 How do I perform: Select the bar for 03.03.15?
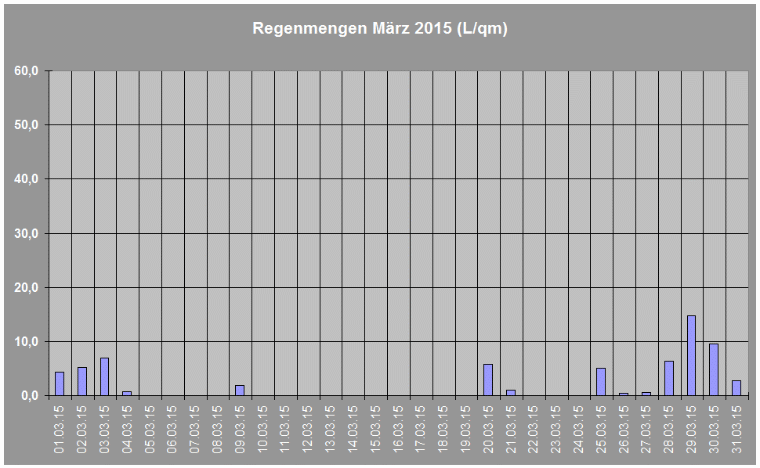point(104,377)
